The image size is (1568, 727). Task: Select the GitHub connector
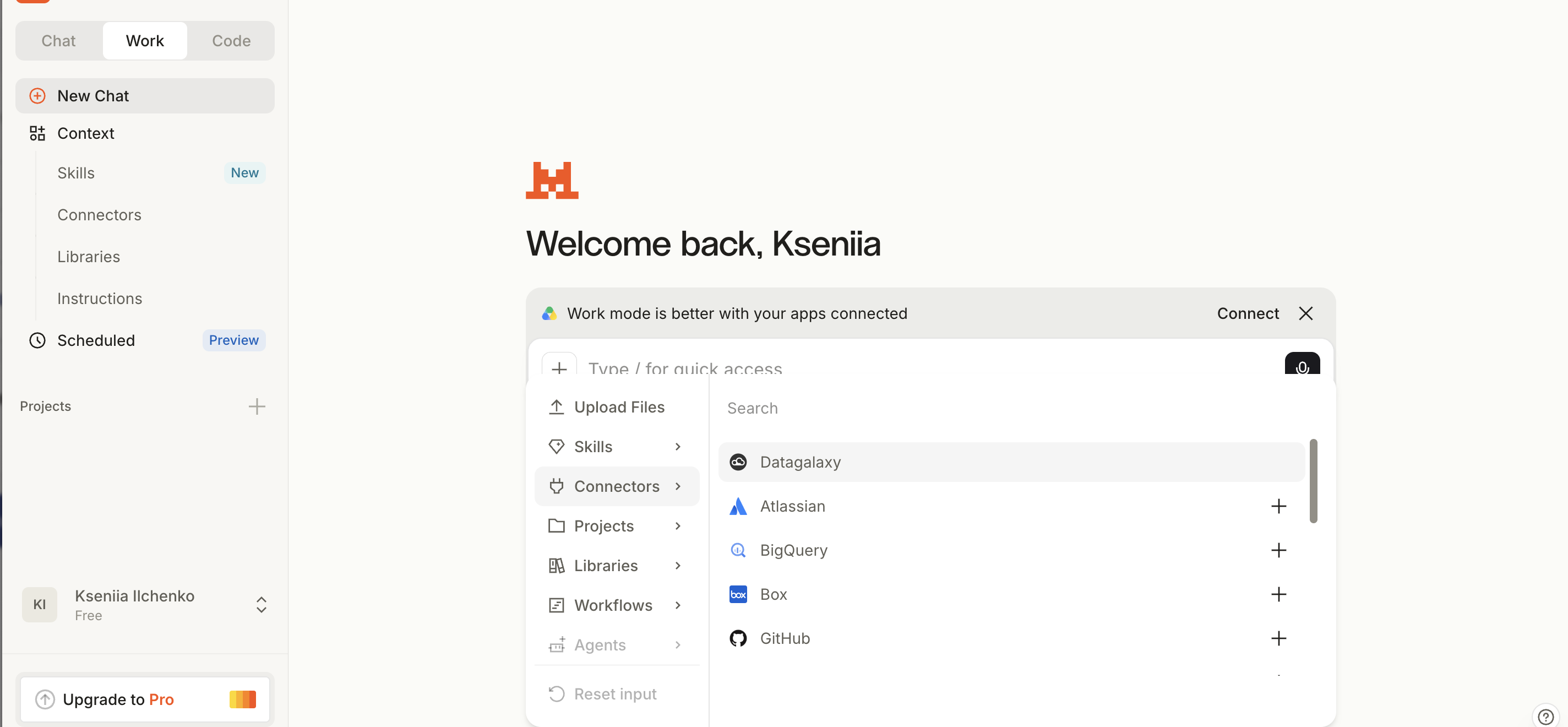click(1011, 639)
